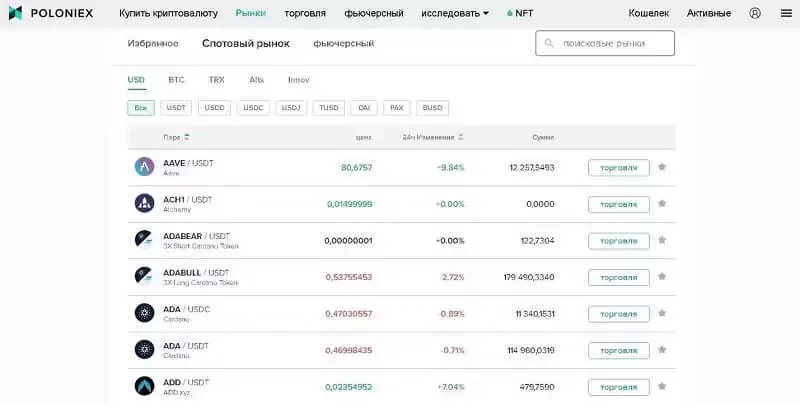
Task: Switch to the Избранное tab
Action: point(153,43)
